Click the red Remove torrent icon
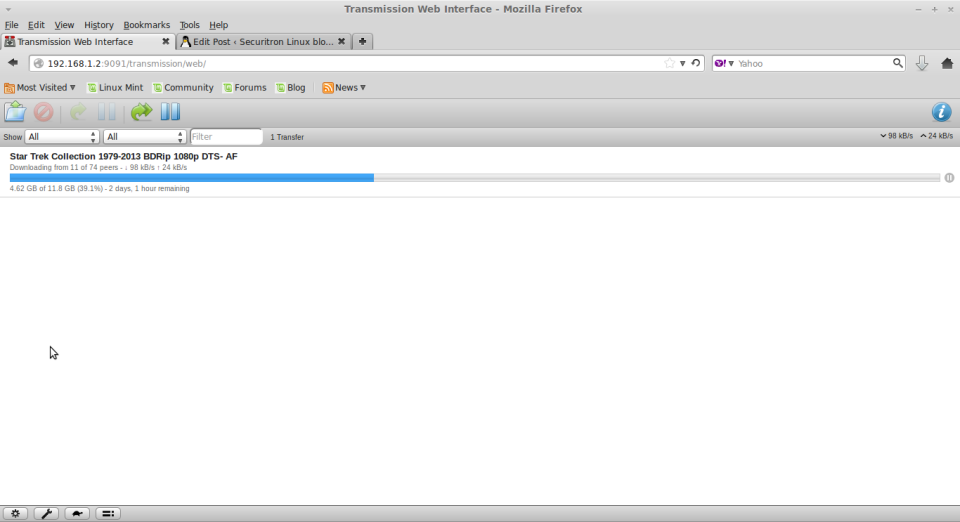Screen dimensions: 960x522 tap(43, 112)
